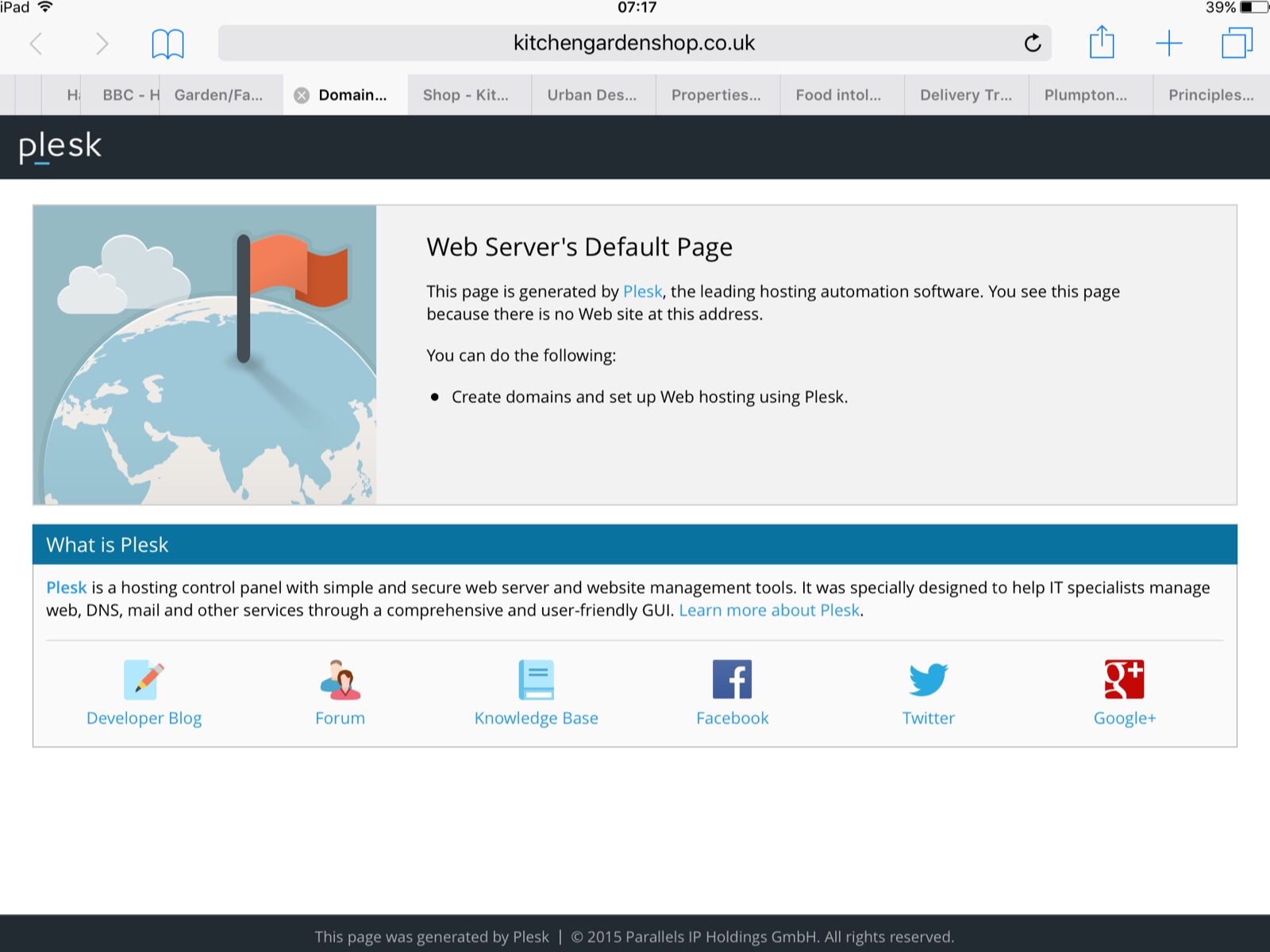The image size is (1270, 952).
Task: Close the Domain tab with X
Action: point(302,95)
